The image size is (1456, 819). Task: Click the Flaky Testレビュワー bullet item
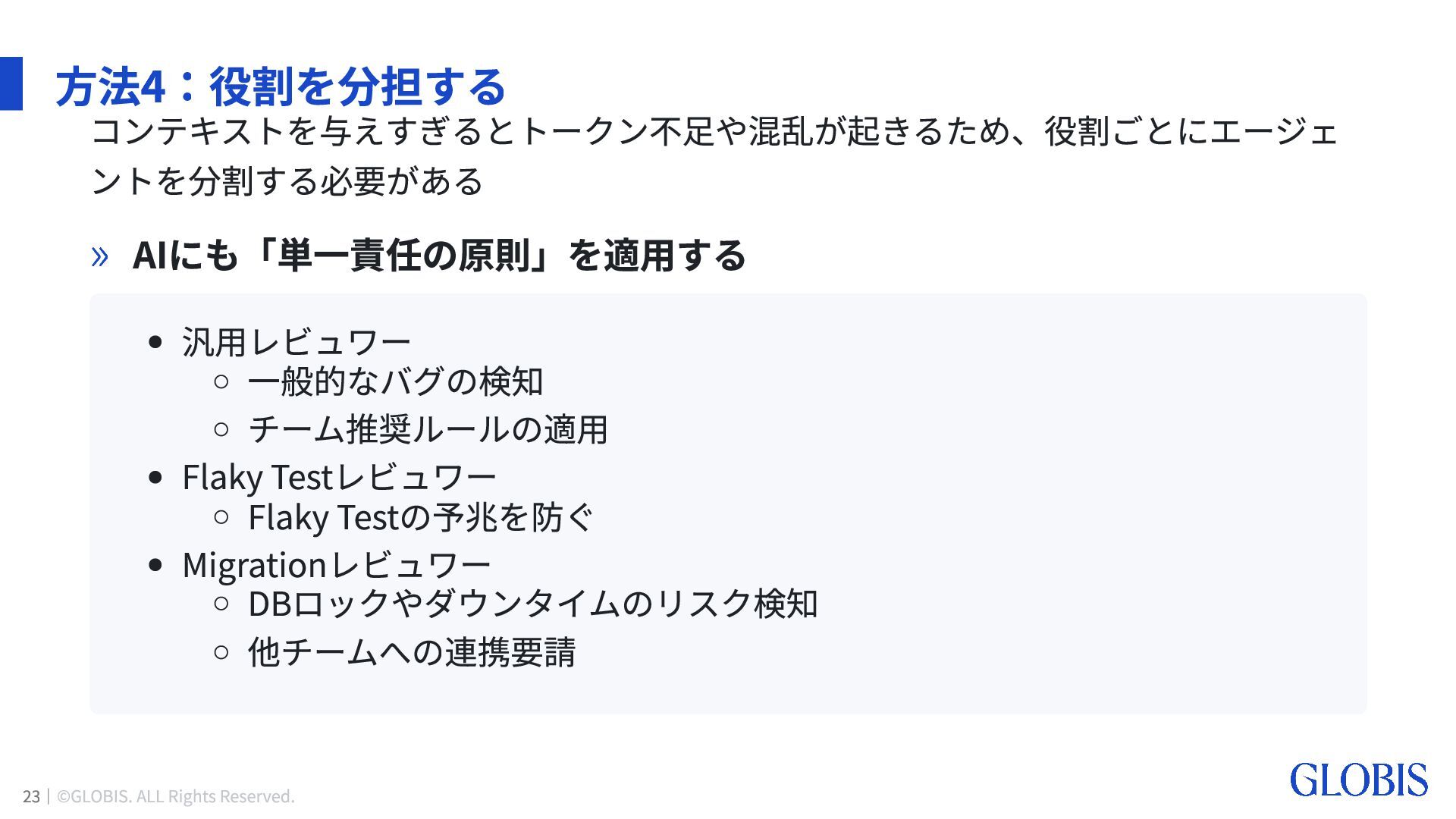point(339,478)
